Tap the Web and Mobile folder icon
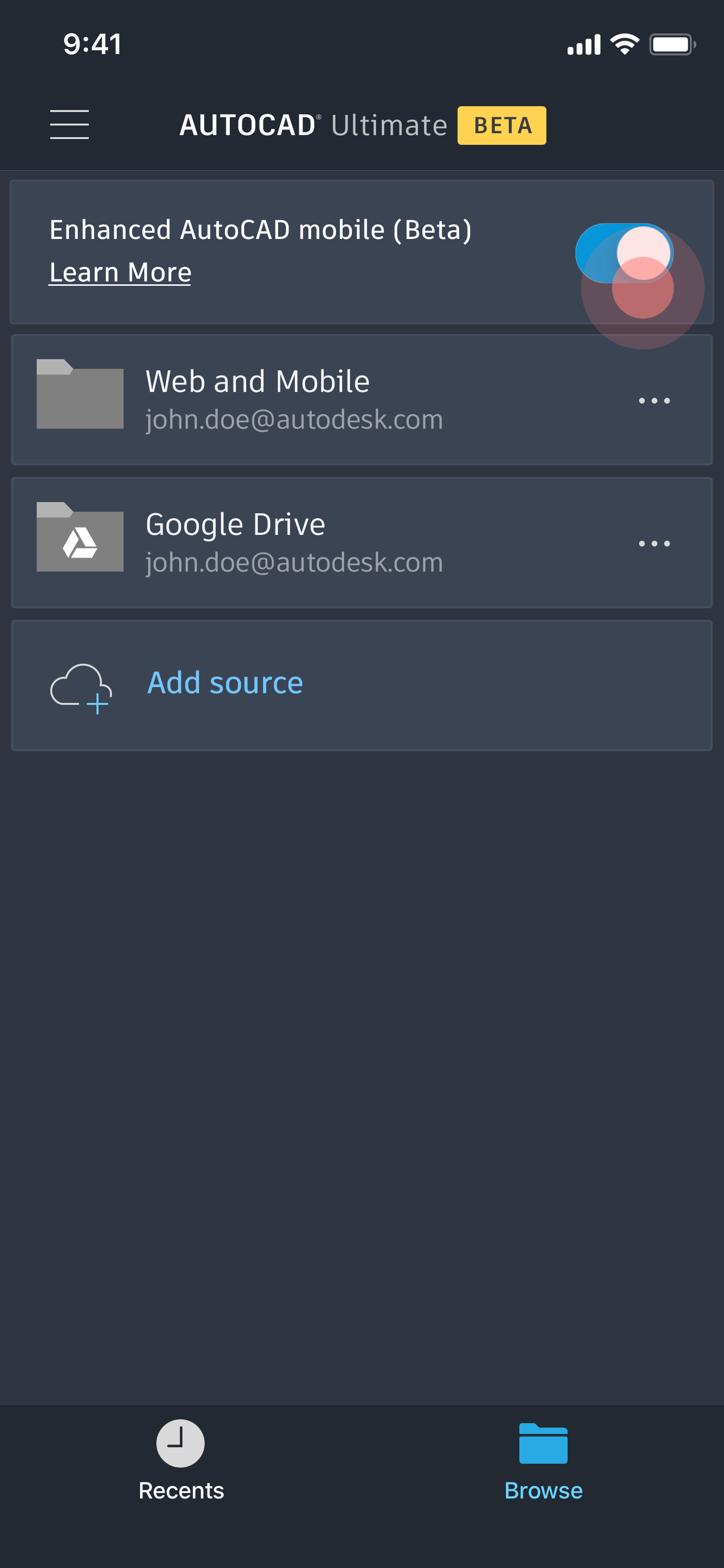The height and width of the screenshot is (1568, 724). click(80, 394)
